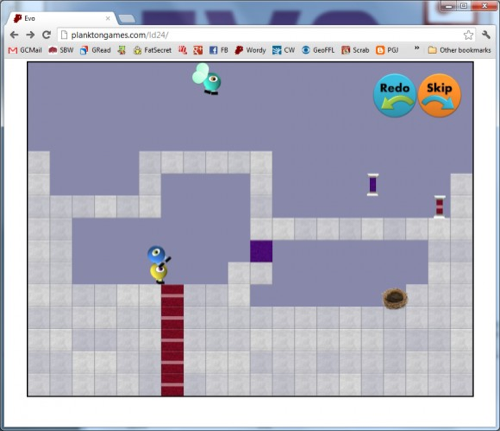Open the Other bookmarks folder
This screenshot has height=431, width=500.
click(460, 50)
